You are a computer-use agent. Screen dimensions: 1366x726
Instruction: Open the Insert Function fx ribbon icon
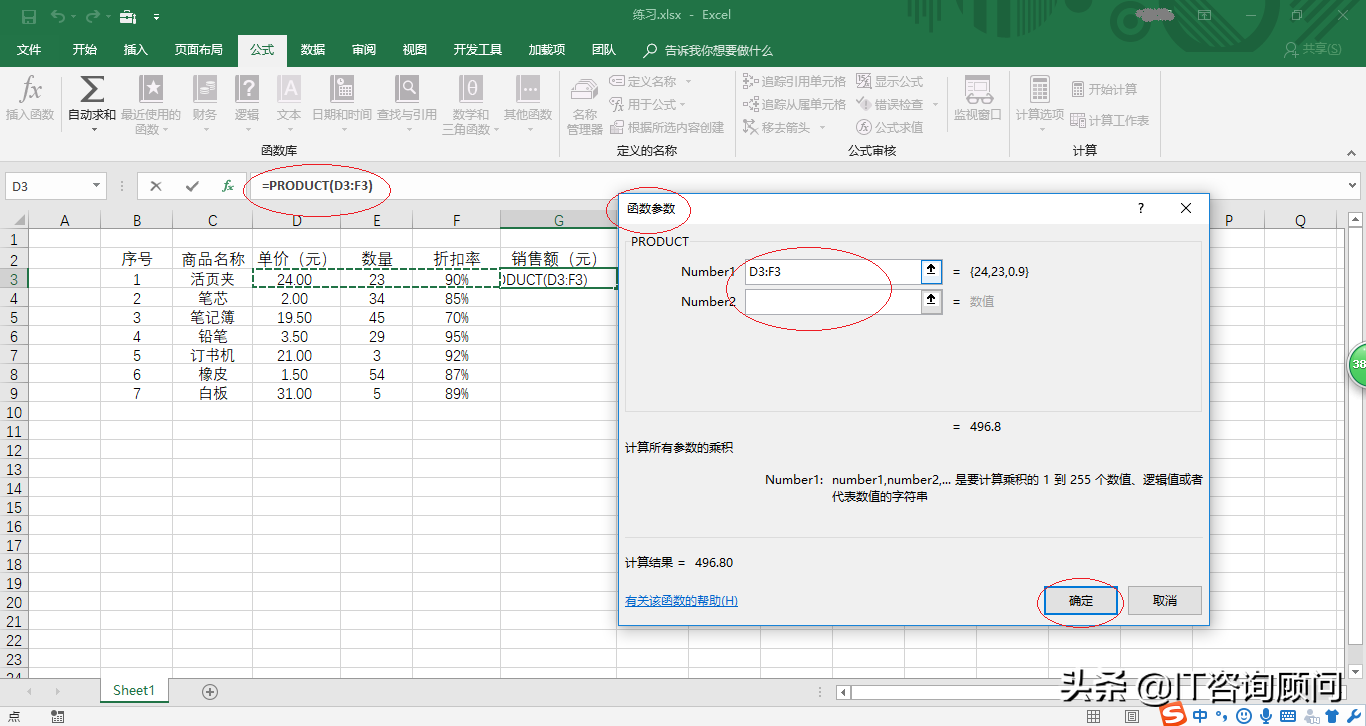31,90
